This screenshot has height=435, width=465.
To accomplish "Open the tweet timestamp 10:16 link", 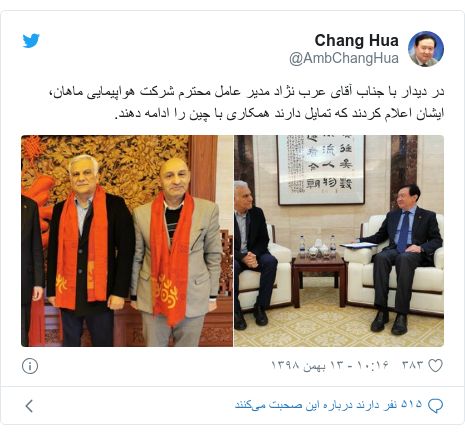I will (x=330, y=365).
